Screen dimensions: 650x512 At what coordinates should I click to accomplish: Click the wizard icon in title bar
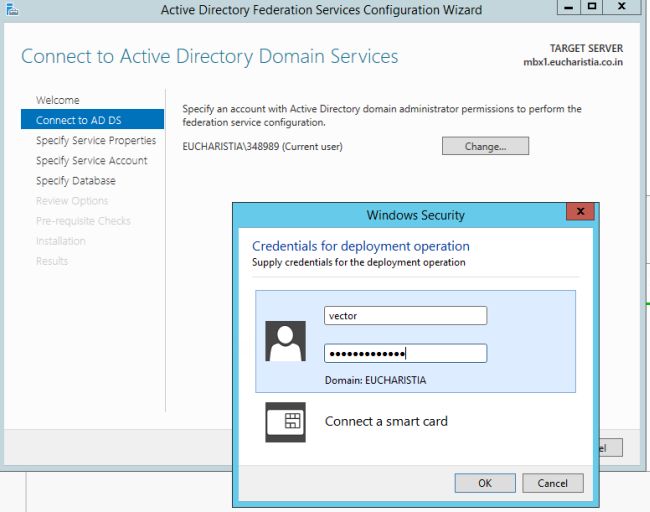point(13,10)
